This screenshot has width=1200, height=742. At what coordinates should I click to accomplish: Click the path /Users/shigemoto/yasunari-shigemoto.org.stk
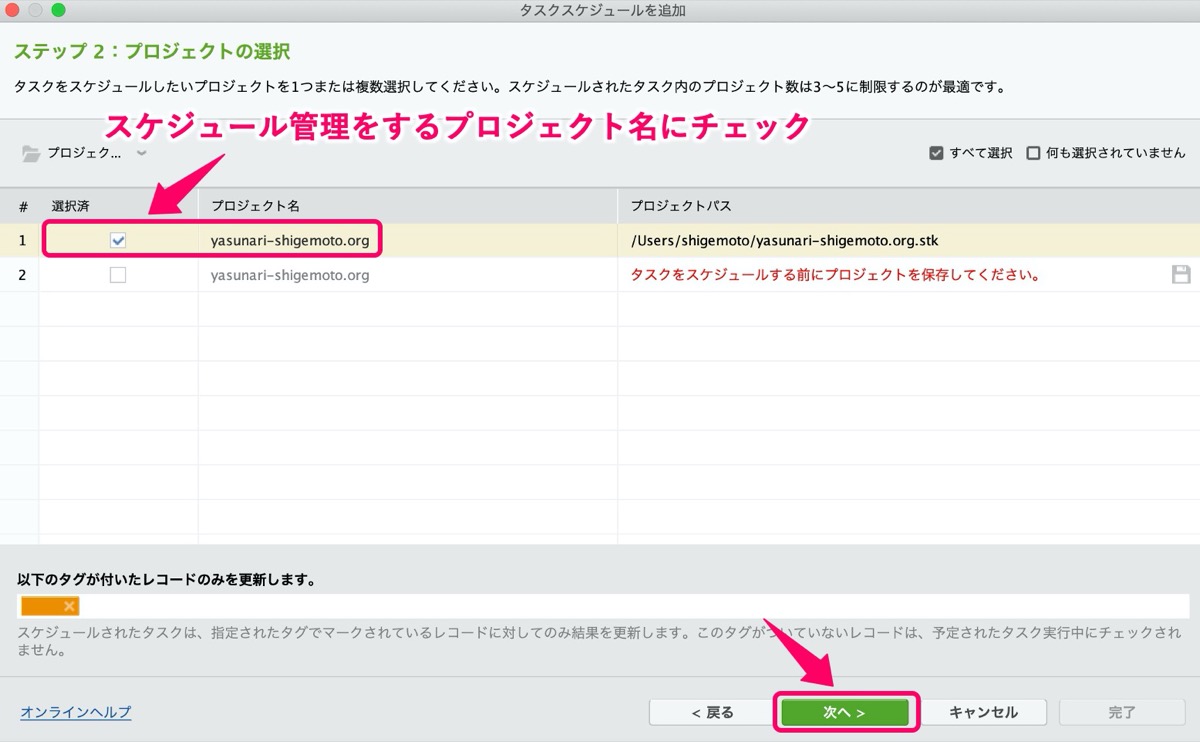point(784,240)
